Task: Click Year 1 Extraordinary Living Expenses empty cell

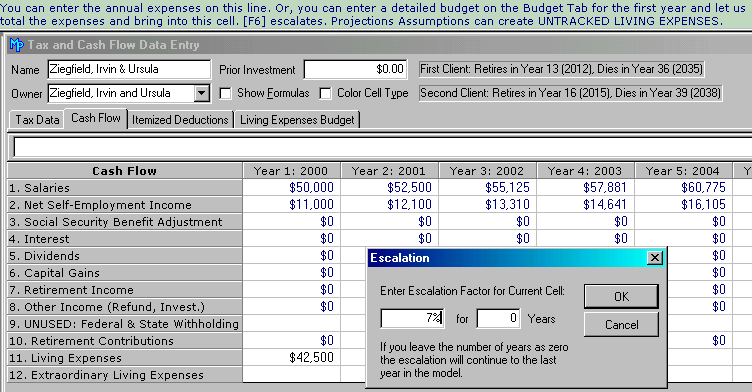Action: point(292,375)
